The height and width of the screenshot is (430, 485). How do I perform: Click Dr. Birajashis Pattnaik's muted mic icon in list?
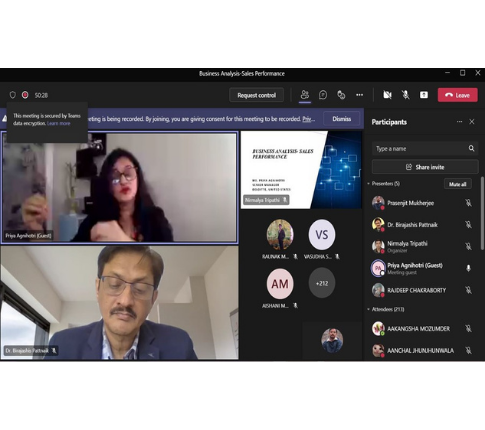468,225
